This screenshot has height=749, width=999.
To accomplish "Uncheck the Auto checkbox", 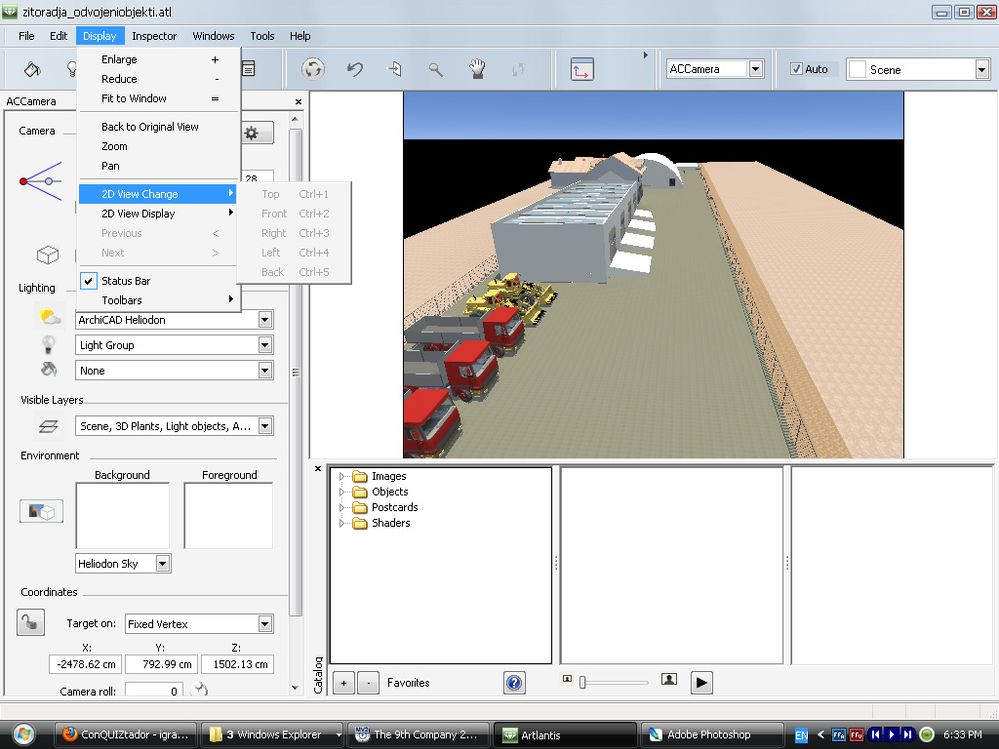I will (x=796, y=69).
